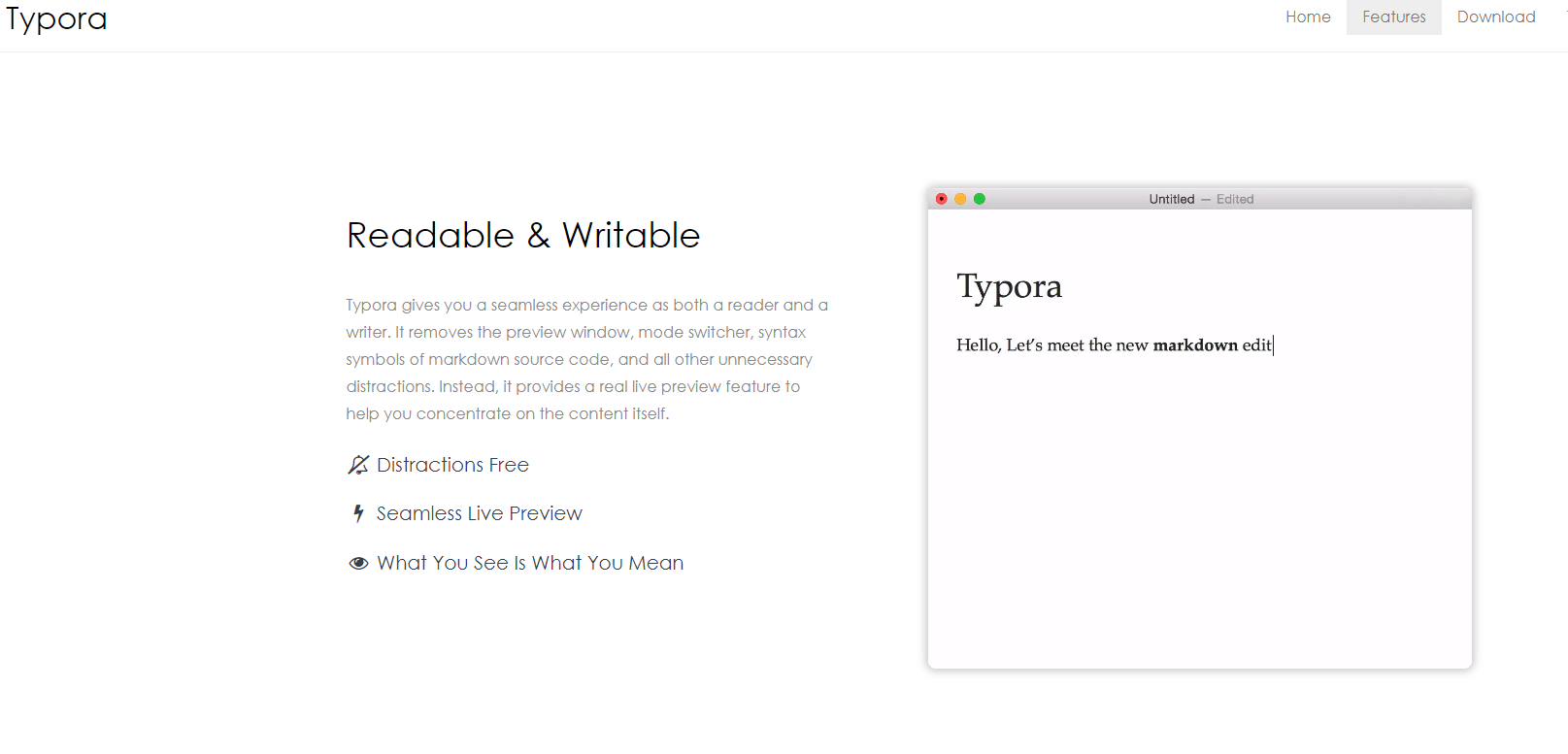Select the Readable & Writable heading

click(523, 235)
